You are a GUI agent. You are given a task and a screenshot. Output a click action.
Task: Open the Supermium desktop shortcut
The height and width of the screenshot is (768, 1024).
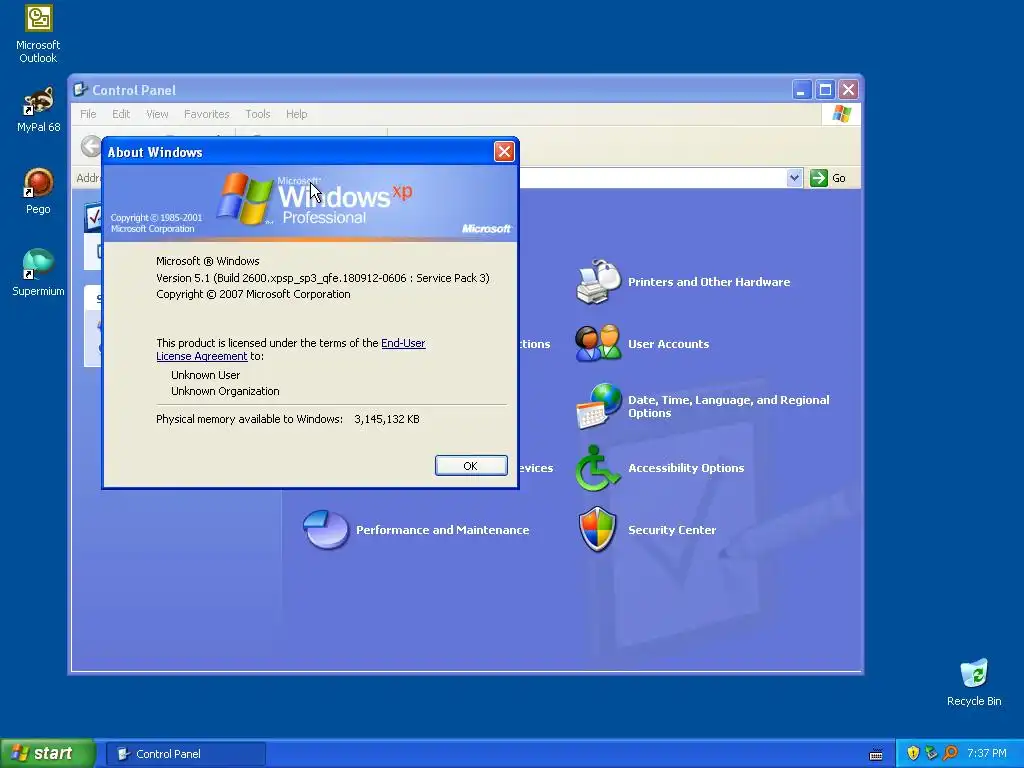38,273
